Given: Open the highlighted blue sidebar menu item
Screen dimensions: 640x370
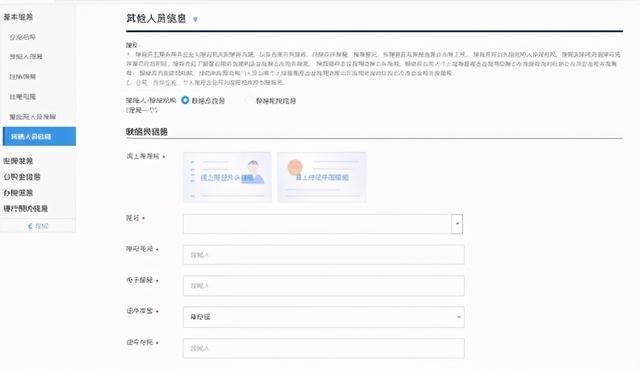Looking at the screenshot, I should (x=39, y=136).
